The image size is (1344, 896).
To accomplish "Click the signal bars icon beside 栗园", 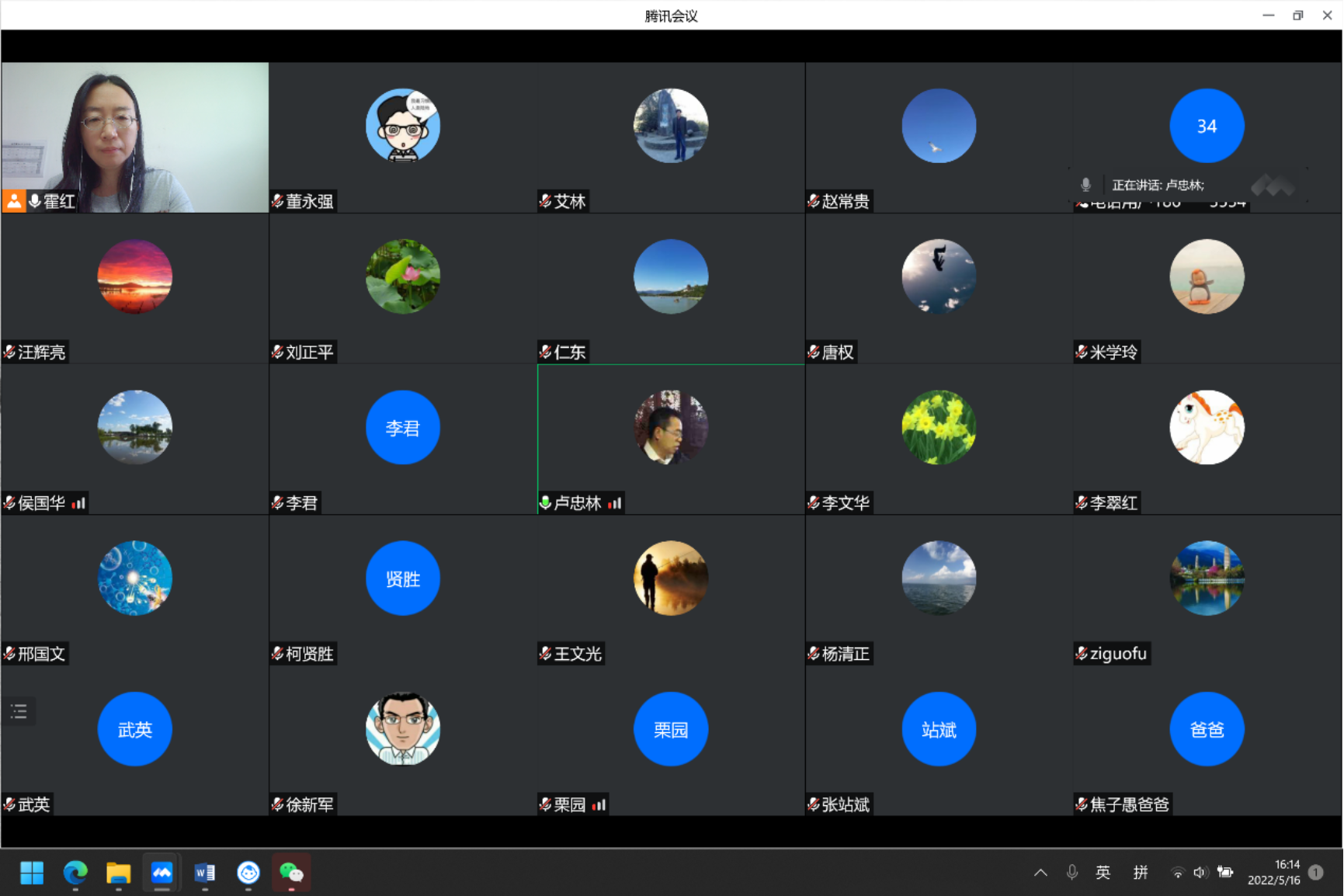I will (599, 805).
